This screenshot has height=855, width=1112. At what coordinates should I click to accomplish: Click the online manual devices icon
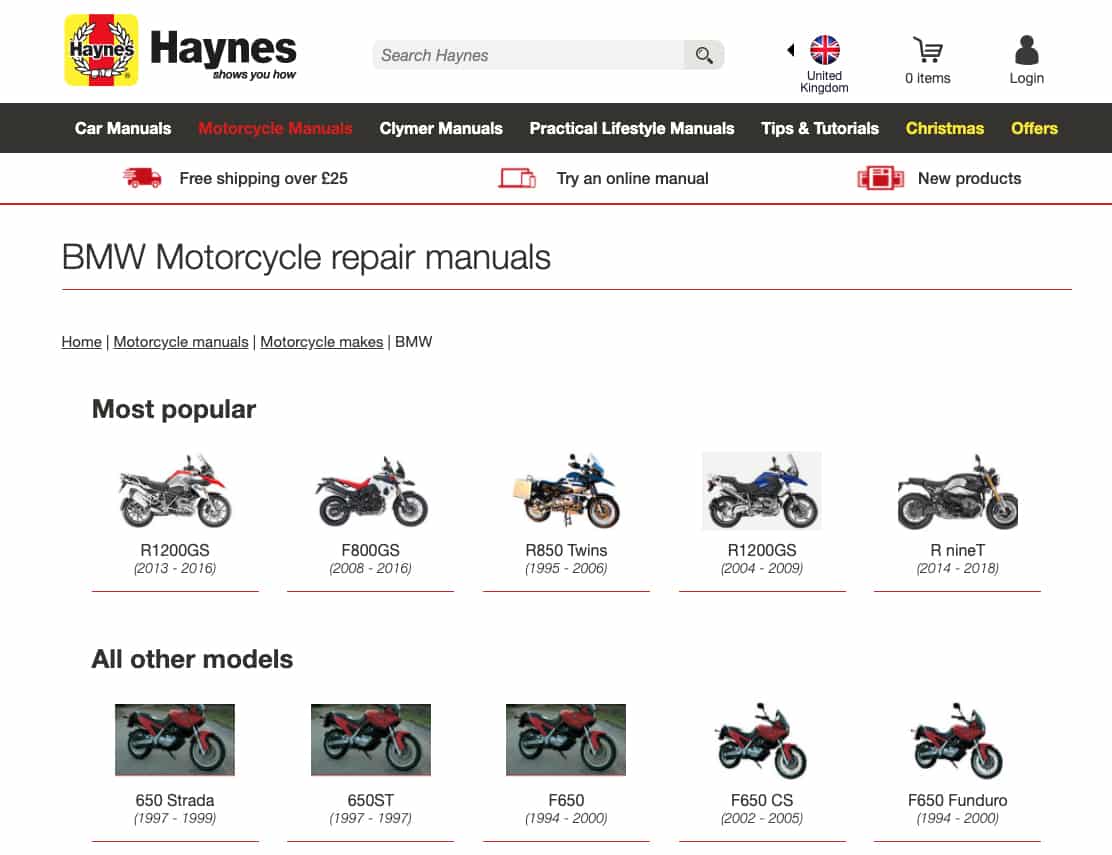tap(517, 178)
